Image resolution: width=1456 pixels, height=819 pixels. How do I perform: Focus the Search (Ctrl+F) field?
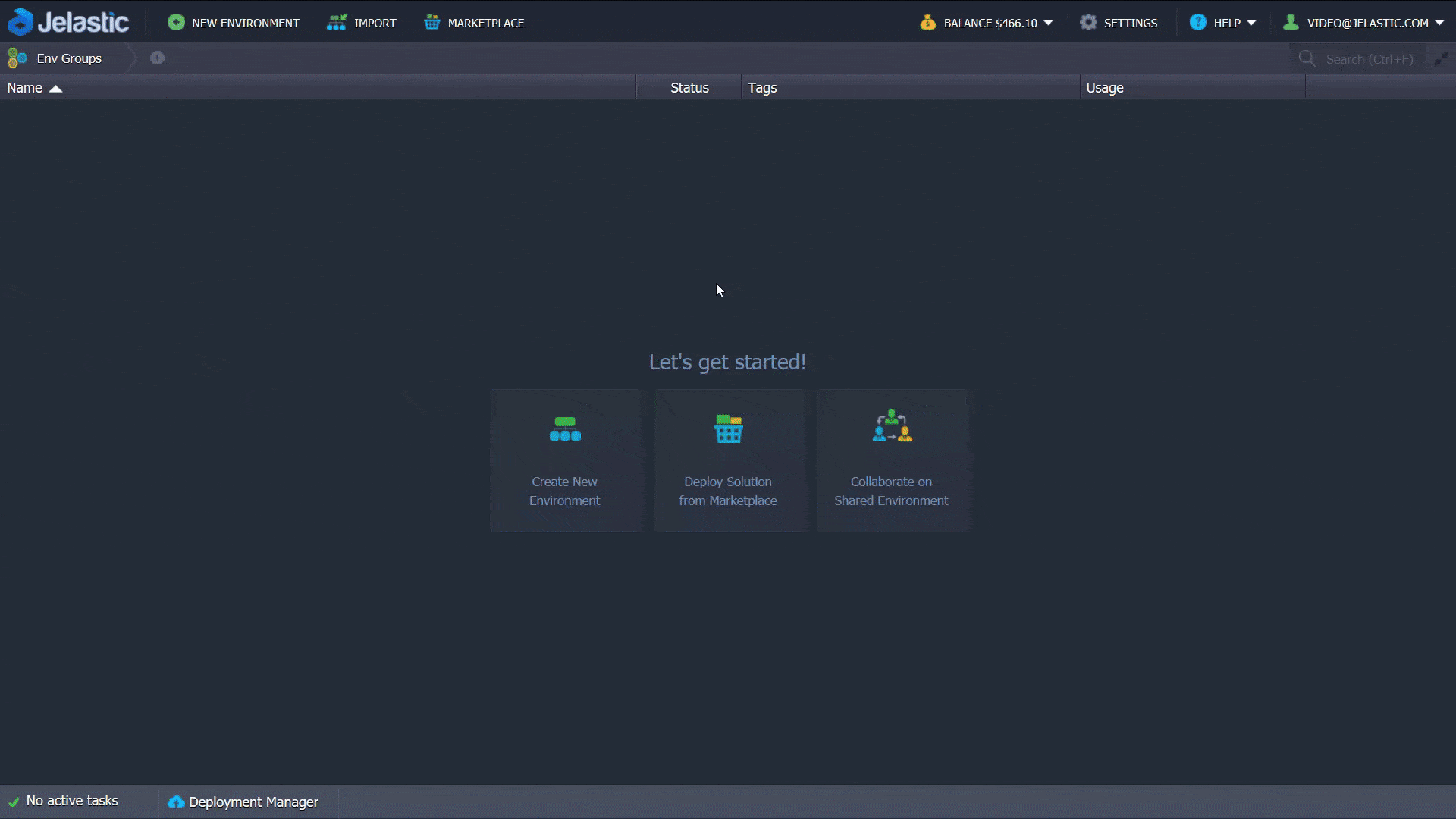pos(1369,59)
